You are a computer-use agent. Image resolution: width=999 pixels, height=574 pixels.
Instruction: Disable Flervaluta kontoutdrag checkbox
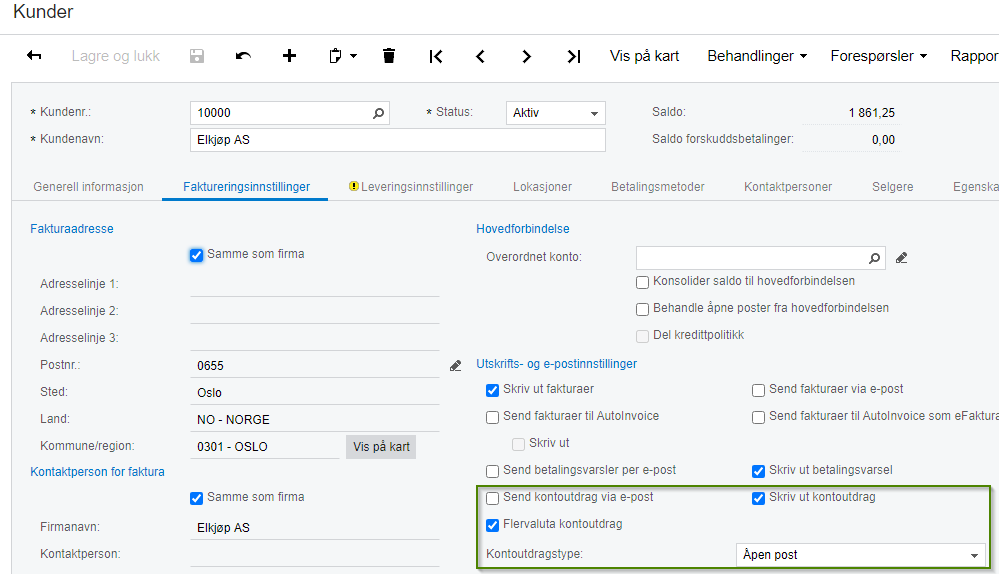tap(492, 524)
